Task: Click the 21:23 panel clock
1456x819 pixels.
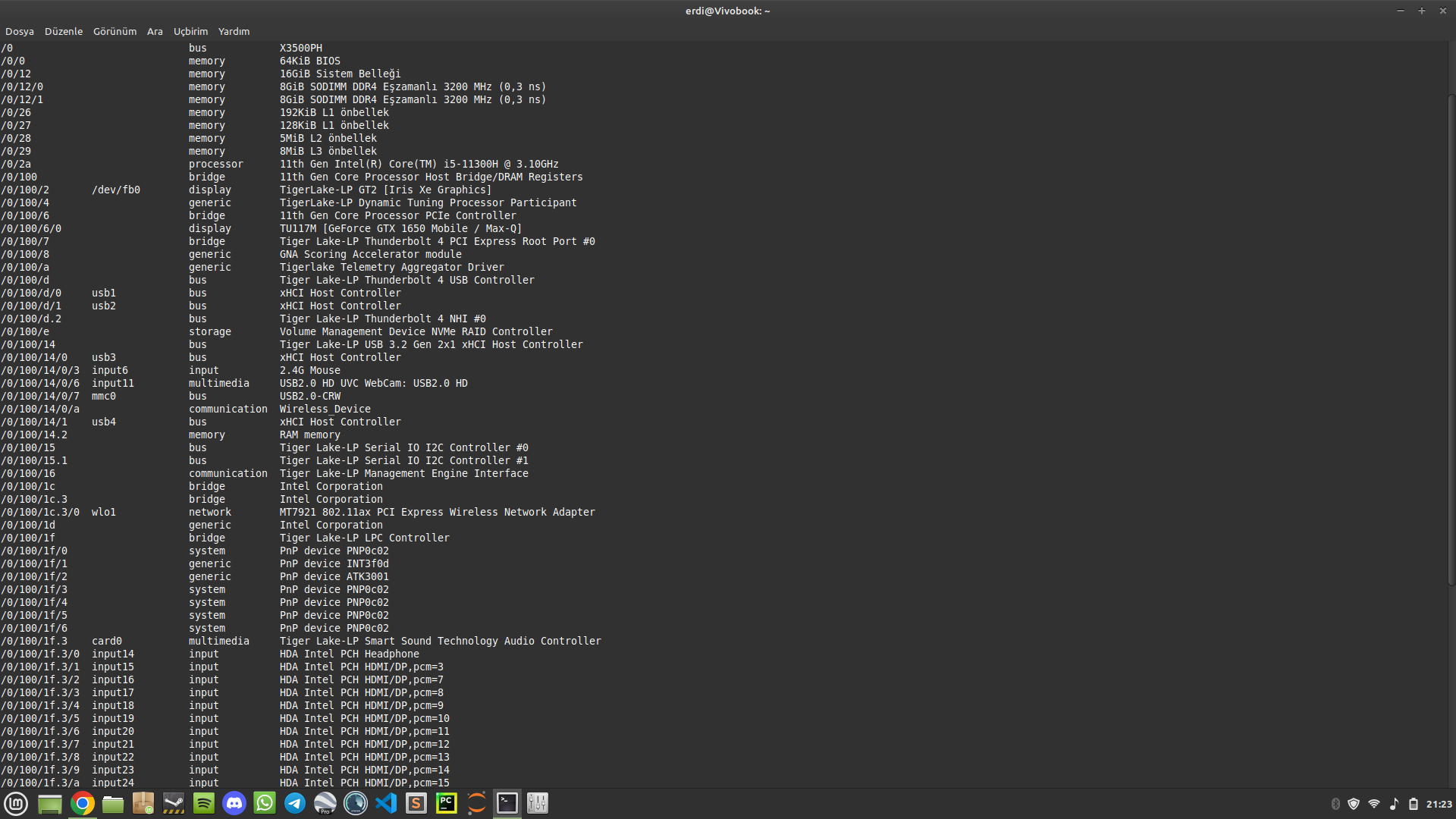Action: click(1439, 804)
